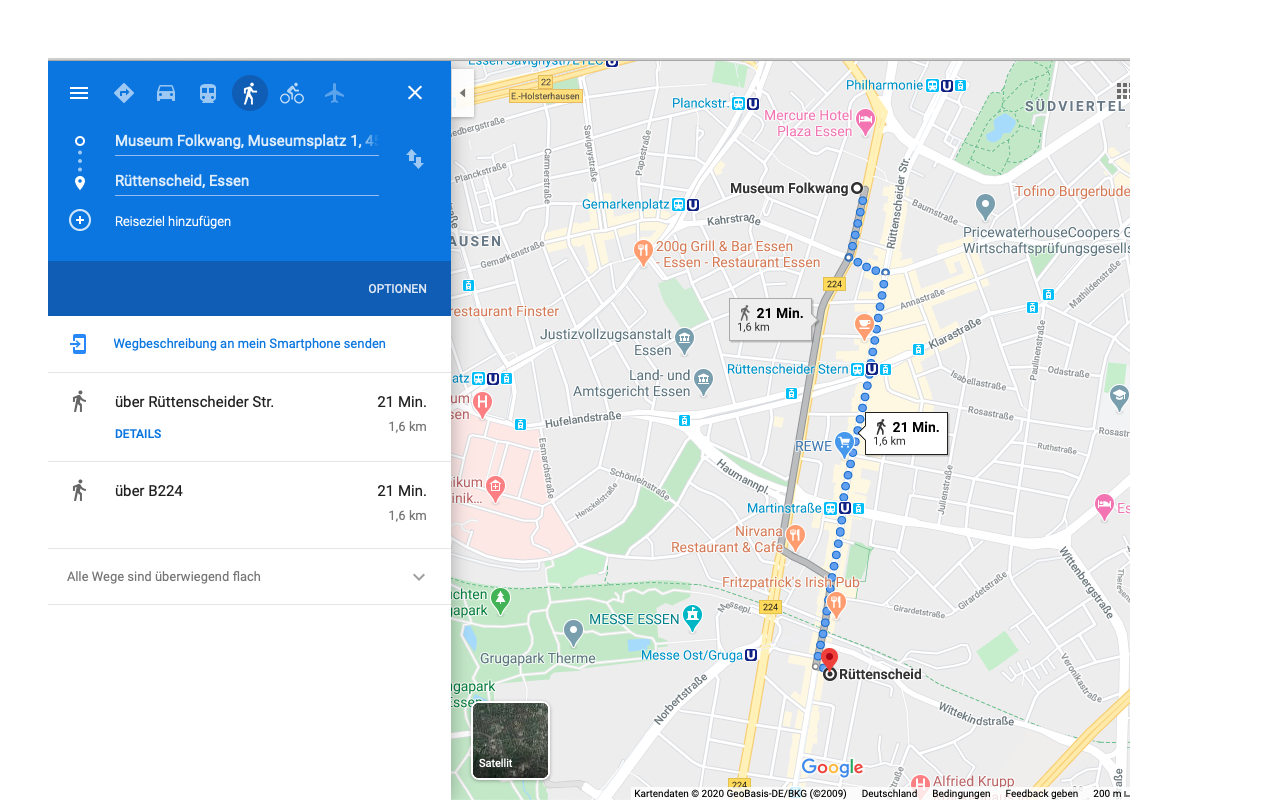Click Martinstraße station icon

pos(845,509)
